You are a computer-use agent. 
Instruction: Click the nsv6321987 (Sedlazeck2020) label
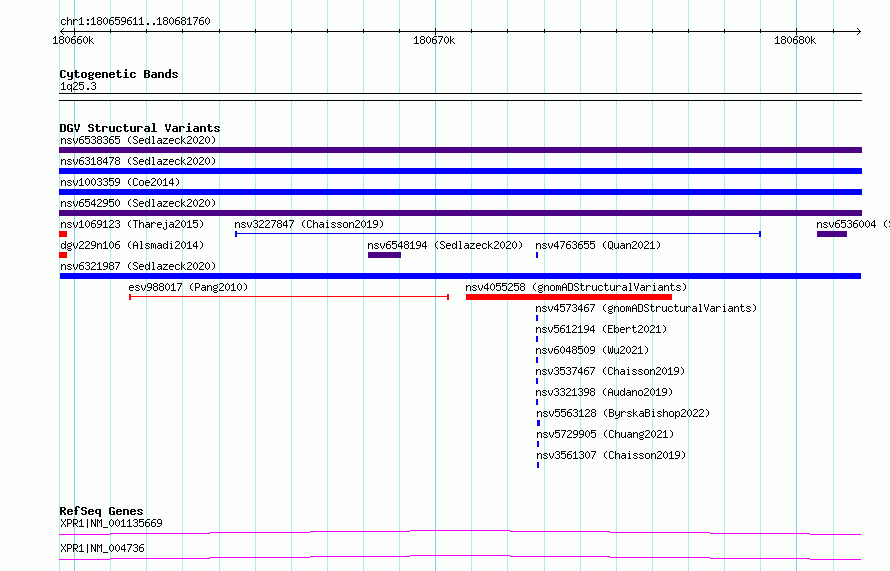138,266
